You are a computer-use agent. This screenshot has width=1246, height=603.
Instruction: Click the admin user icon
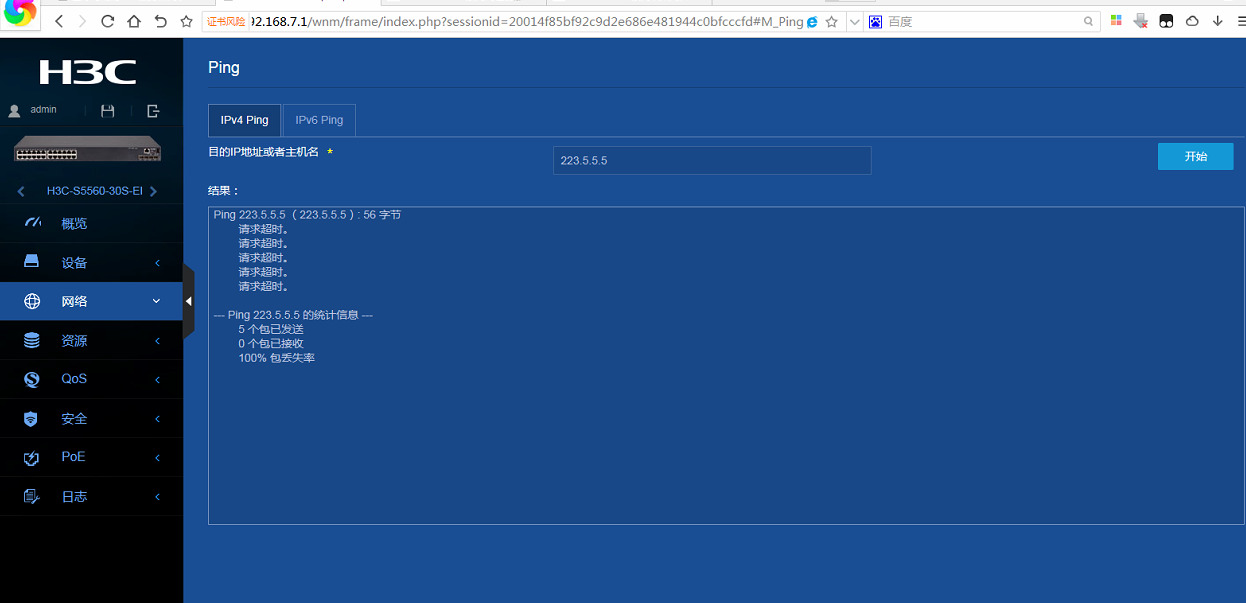click(x=14, y=110)
